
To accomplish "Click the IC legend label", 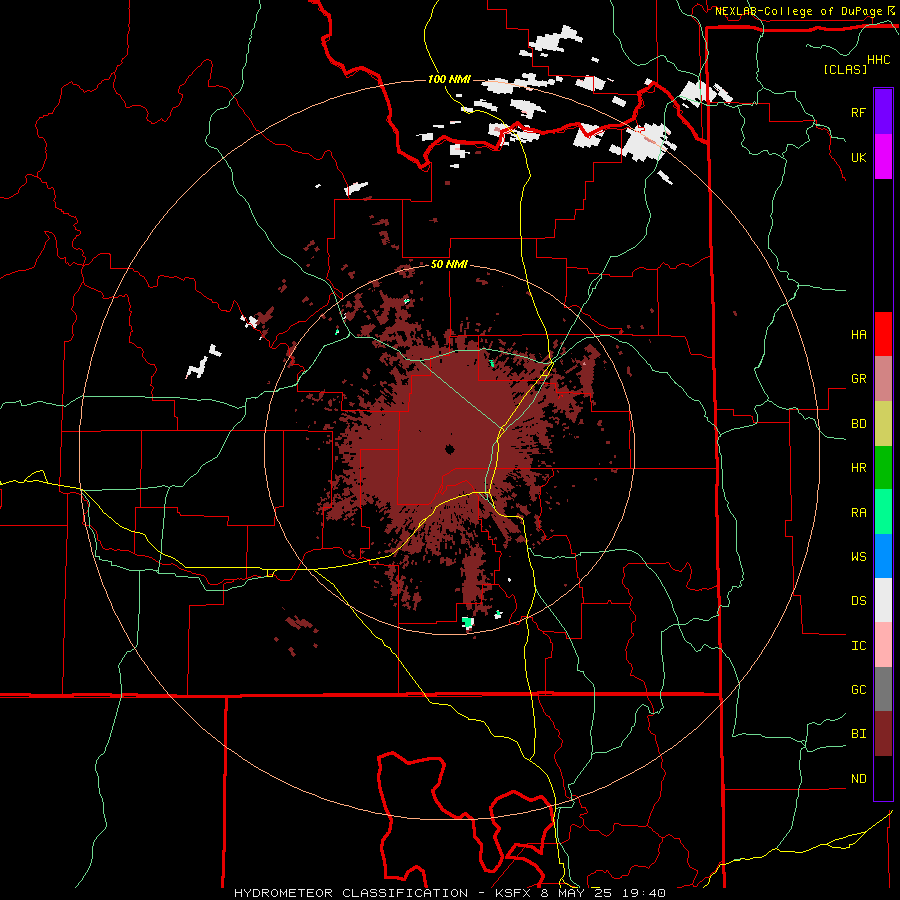I will (858, 646).
